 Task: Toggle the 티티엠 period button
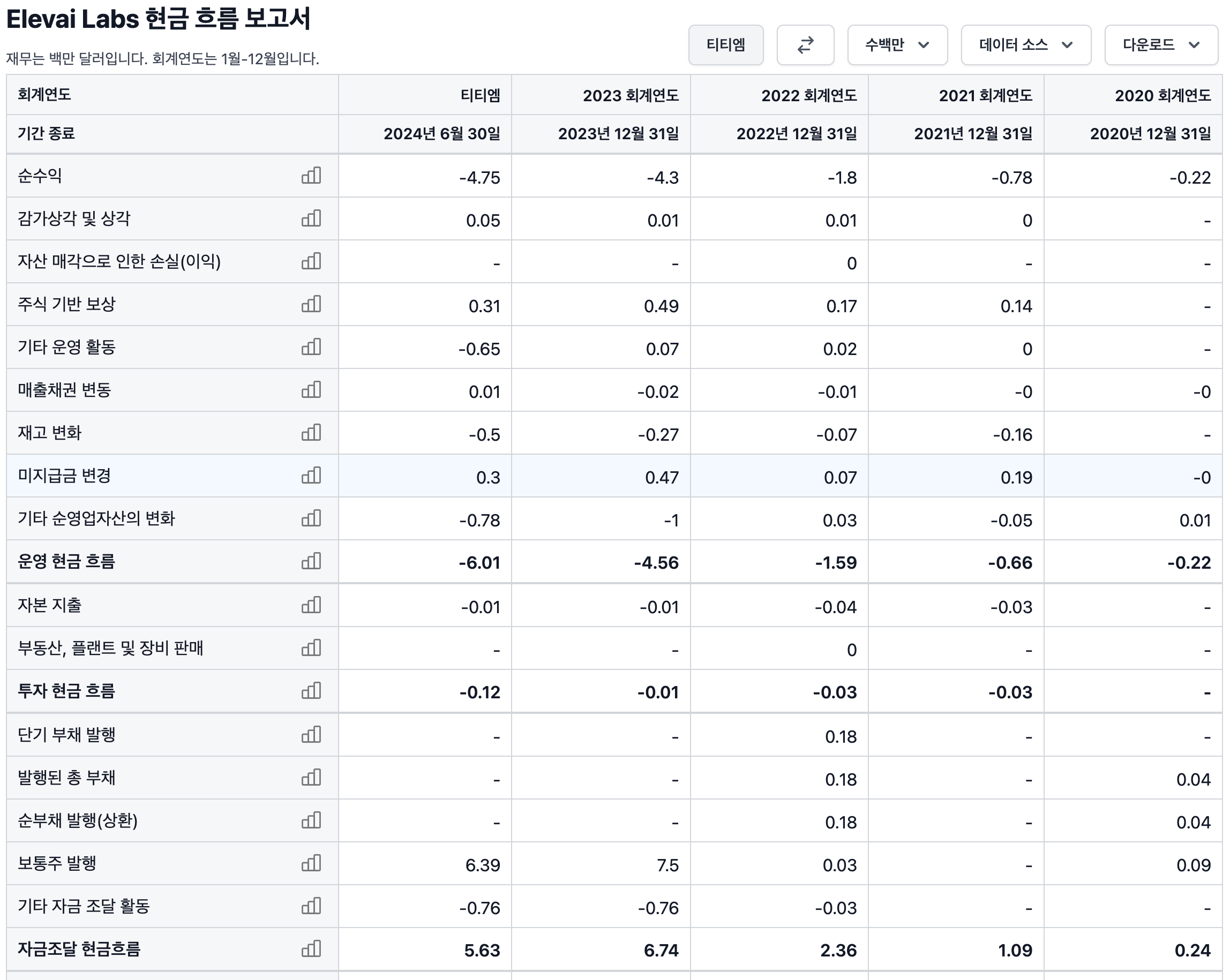tap(726, 45)
